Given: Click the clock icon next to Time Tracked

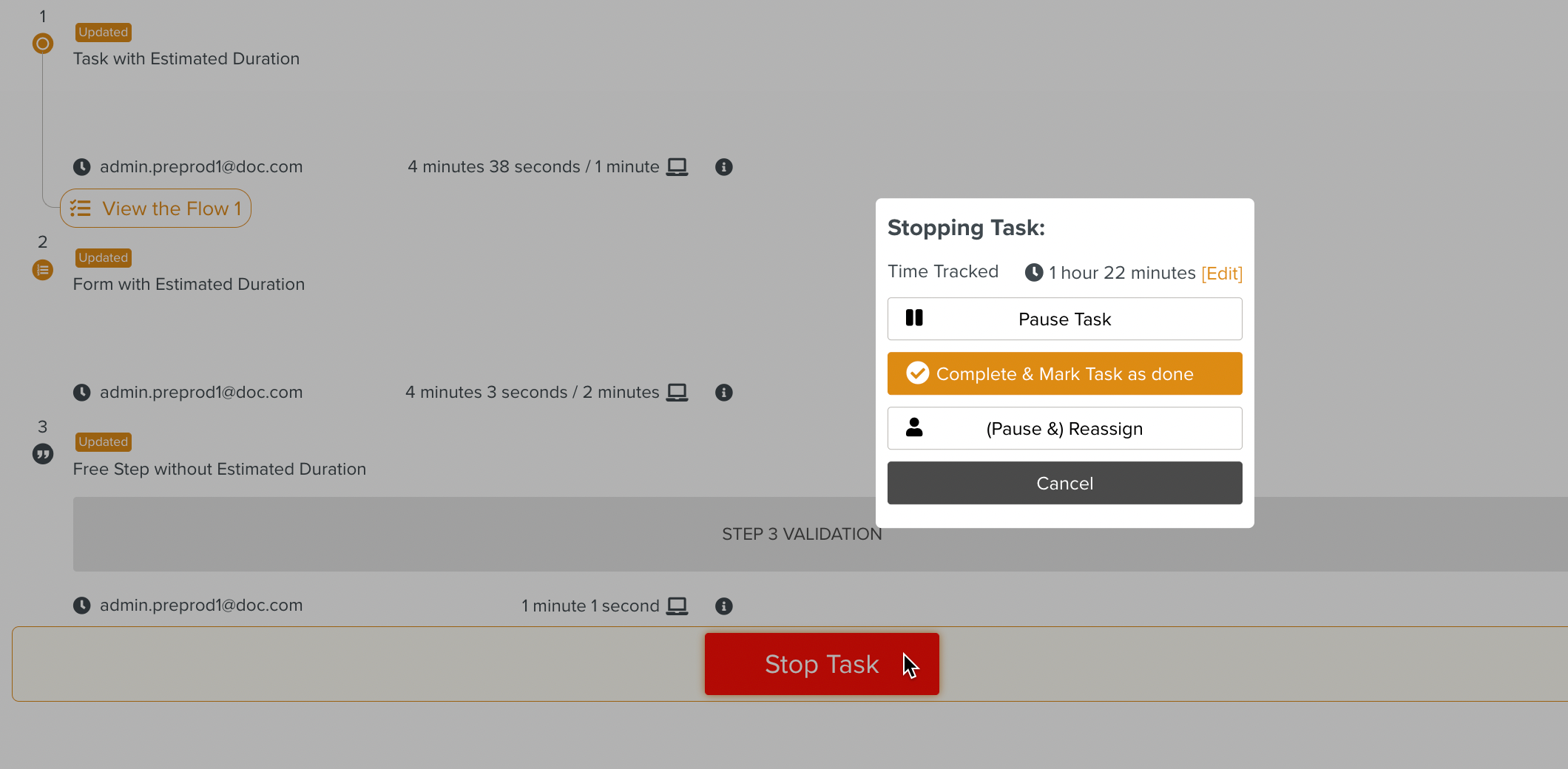Looking at the screenshot, I should coord(1033,273).
